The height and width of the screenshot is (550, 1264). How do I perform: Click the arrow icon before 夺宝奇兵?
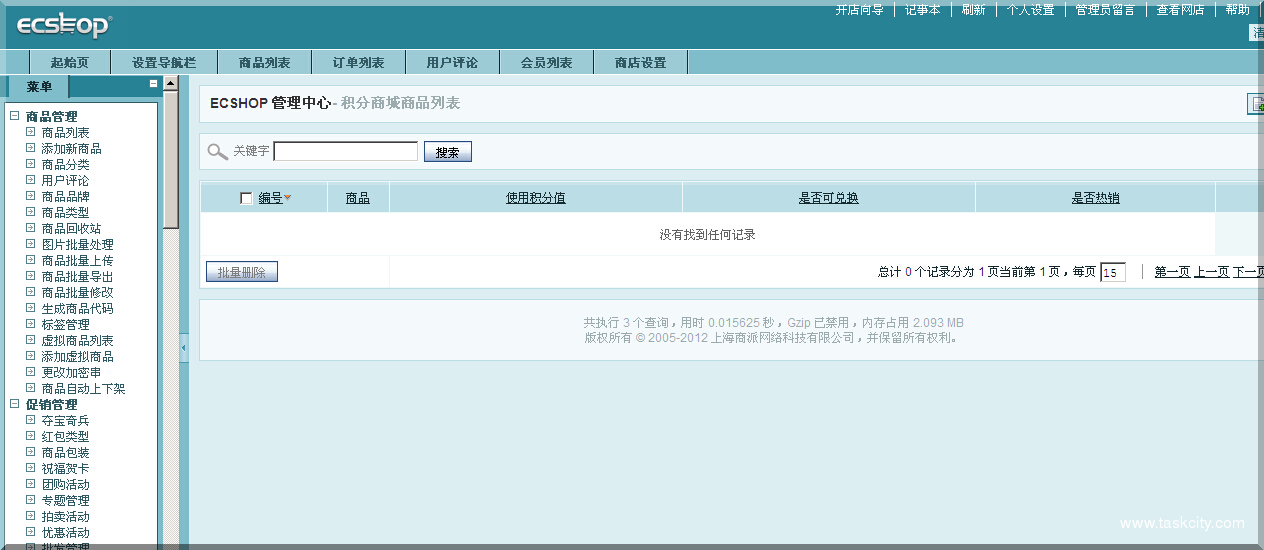[31, 420]
